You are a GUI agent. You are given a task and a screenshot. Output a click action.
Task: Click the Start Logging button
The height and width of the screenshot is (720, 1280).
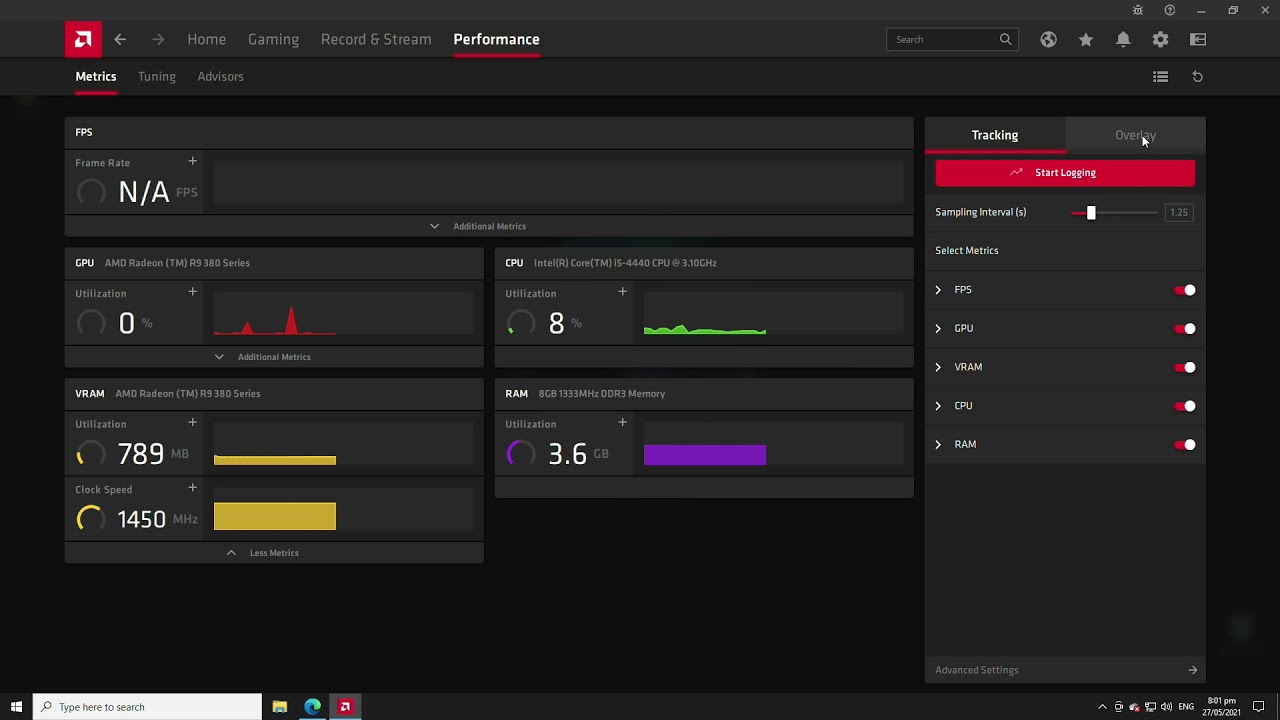click(1065, 173)
